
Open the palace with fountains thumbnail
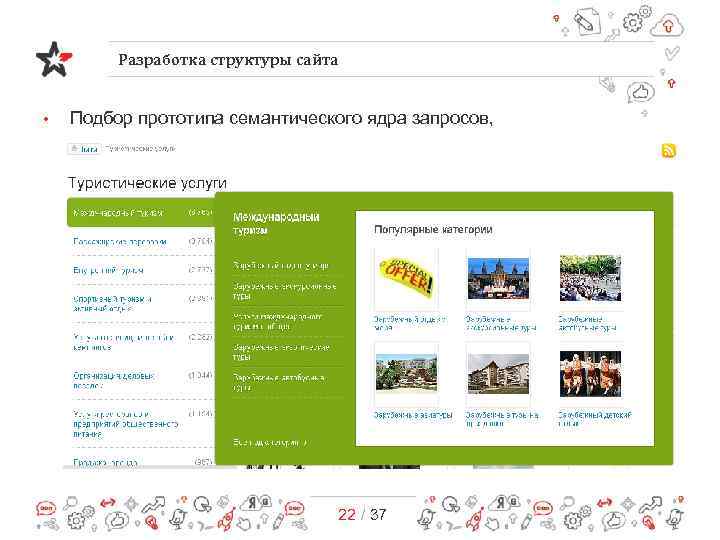[498, 279]
